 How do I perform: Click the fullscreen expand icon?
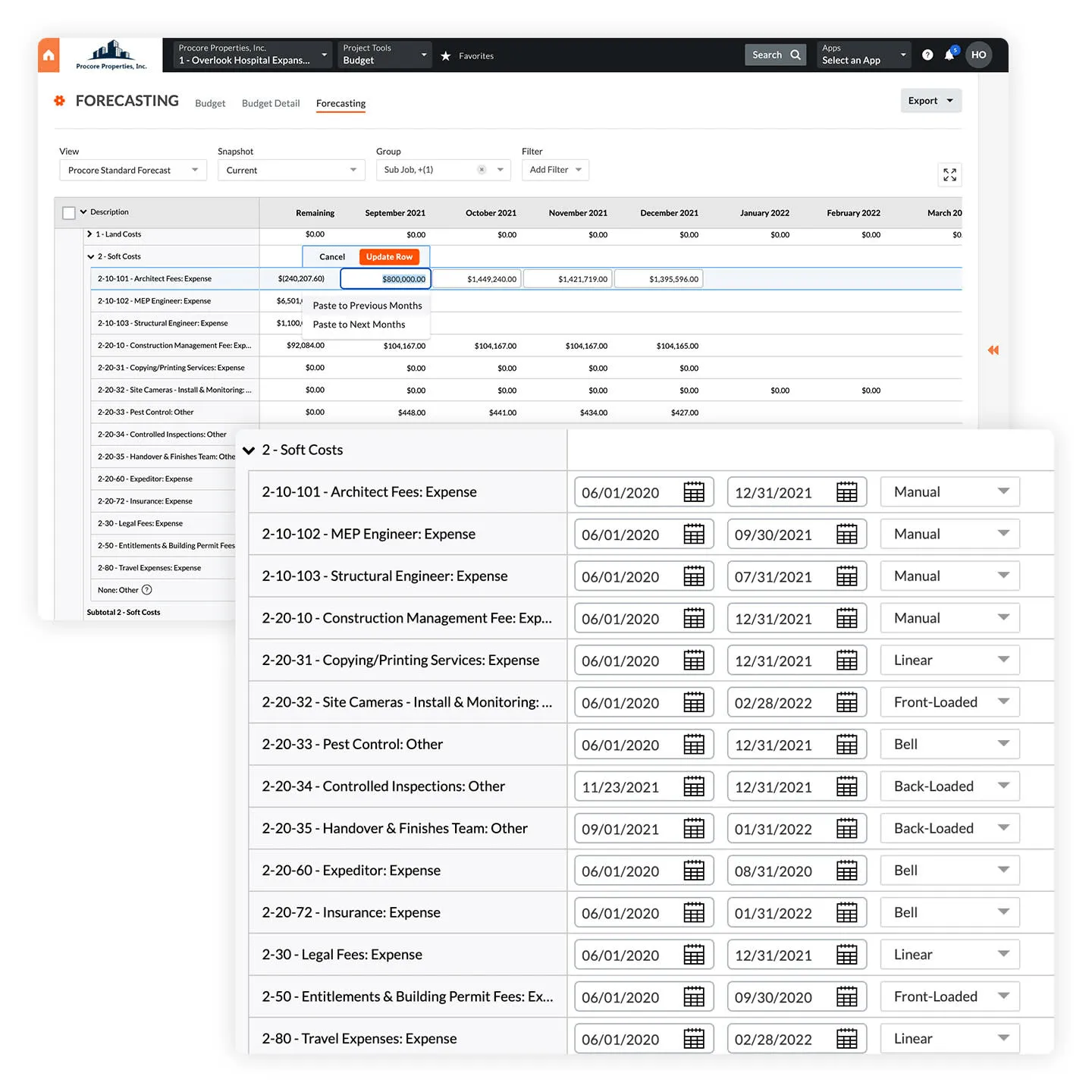point(949,175)
